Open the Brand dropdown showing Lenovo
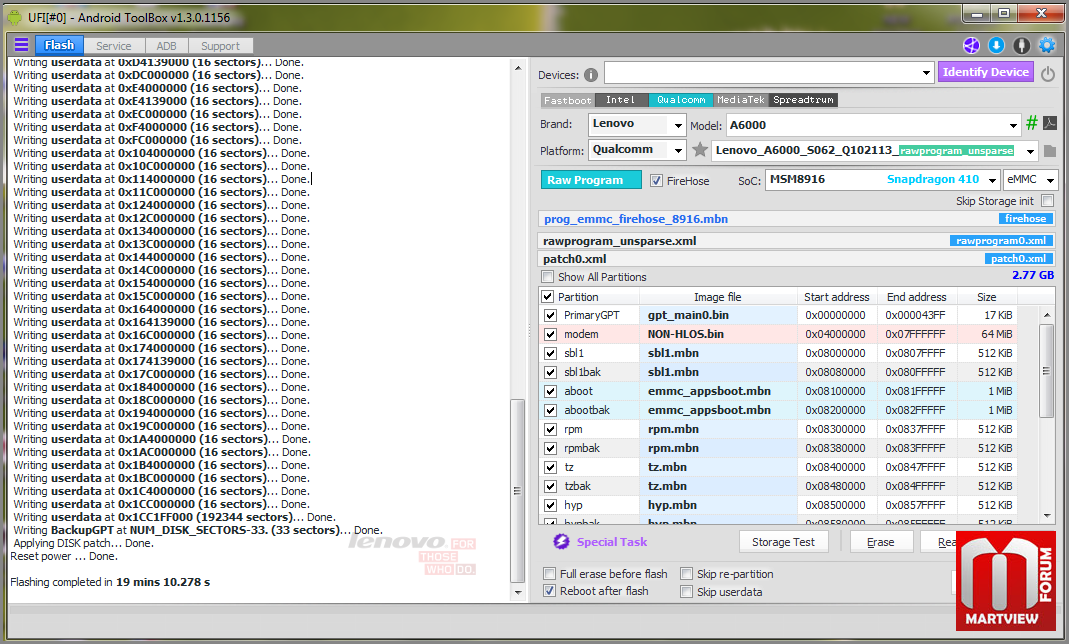 678,125
